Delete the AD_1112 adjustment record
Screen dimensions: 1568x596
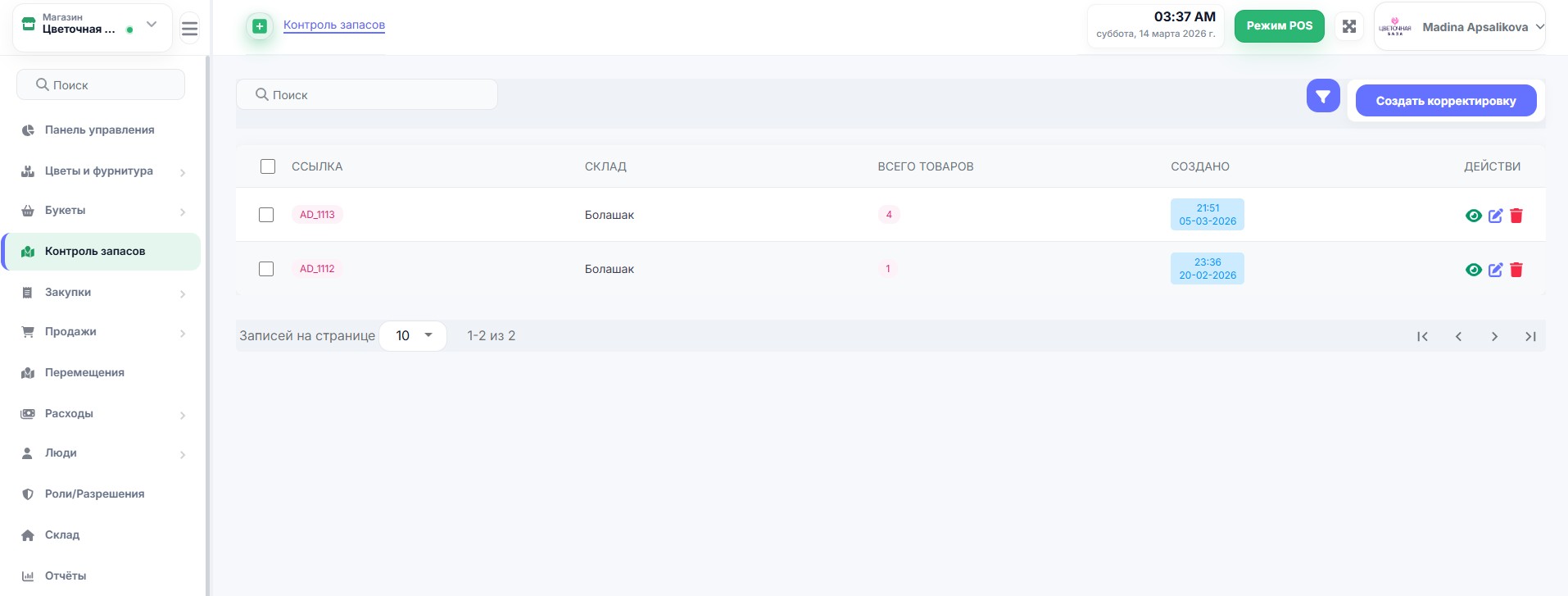[1516, 270]
